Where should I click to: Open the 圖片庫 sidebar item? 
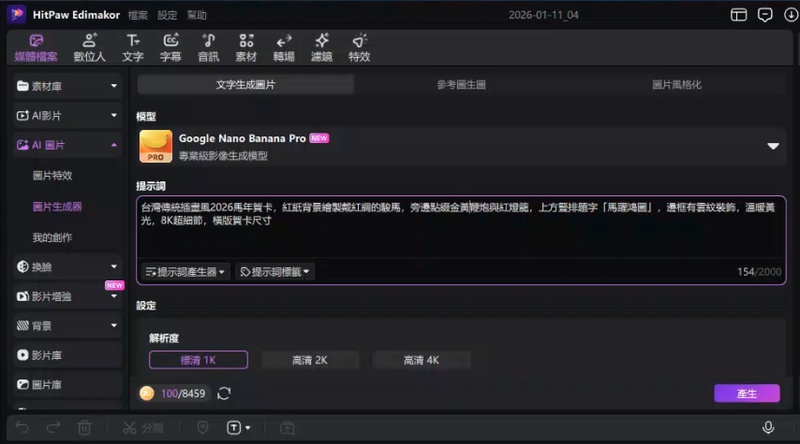[67, 385]
